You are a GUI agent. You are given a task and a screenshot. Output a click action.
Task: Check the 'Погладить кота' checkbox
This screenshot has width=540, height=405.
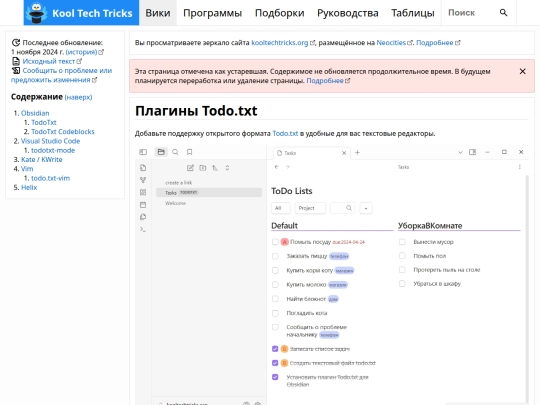275,313
